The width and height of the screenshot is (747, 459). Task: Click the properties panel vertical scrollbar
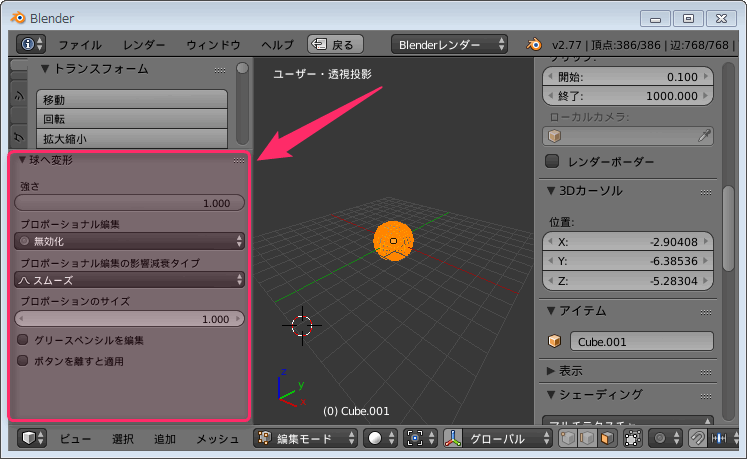728,229
